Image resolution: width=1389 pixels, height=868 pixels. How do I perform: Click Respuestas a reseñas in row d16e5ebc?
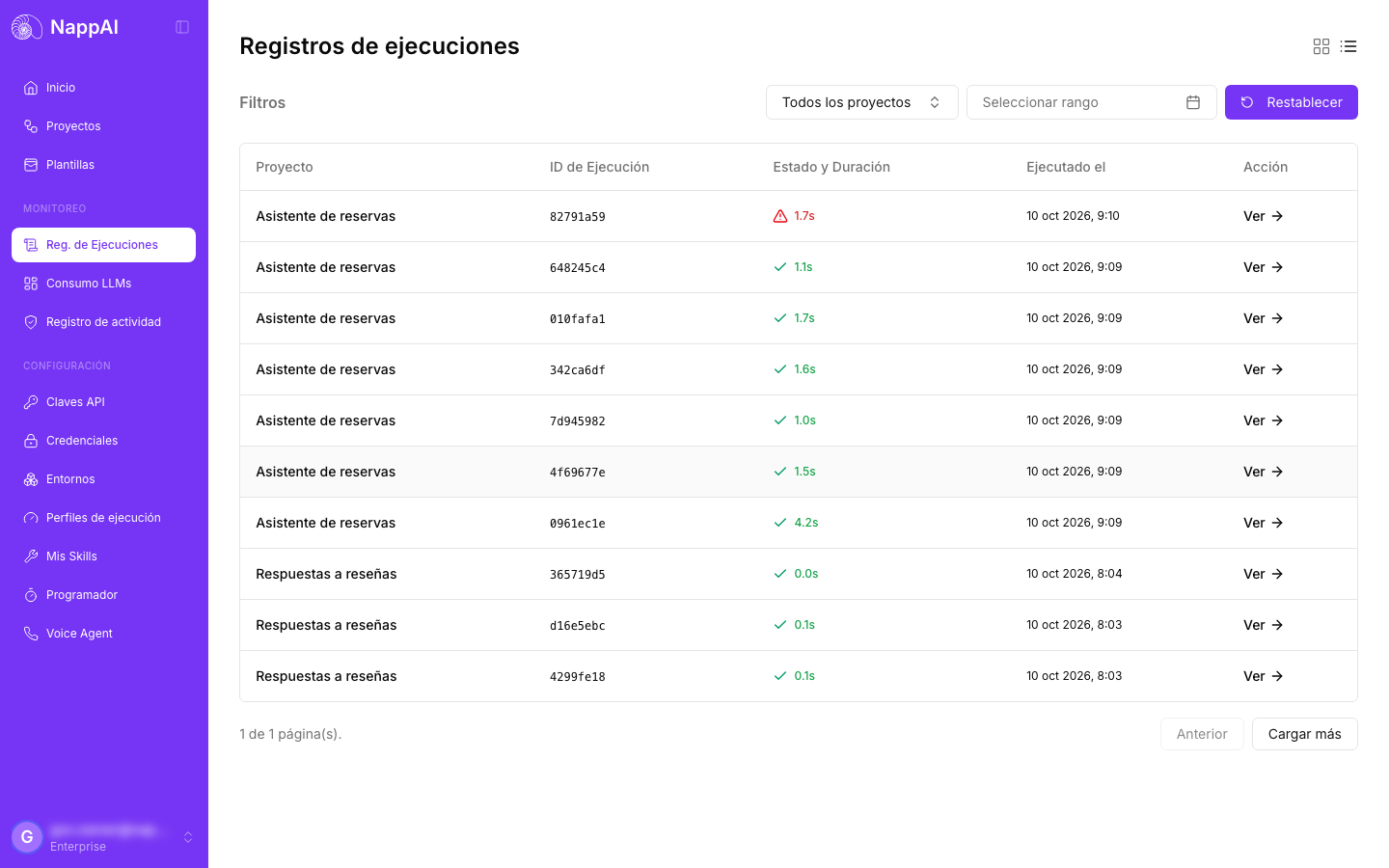click(x=326, y=625)
